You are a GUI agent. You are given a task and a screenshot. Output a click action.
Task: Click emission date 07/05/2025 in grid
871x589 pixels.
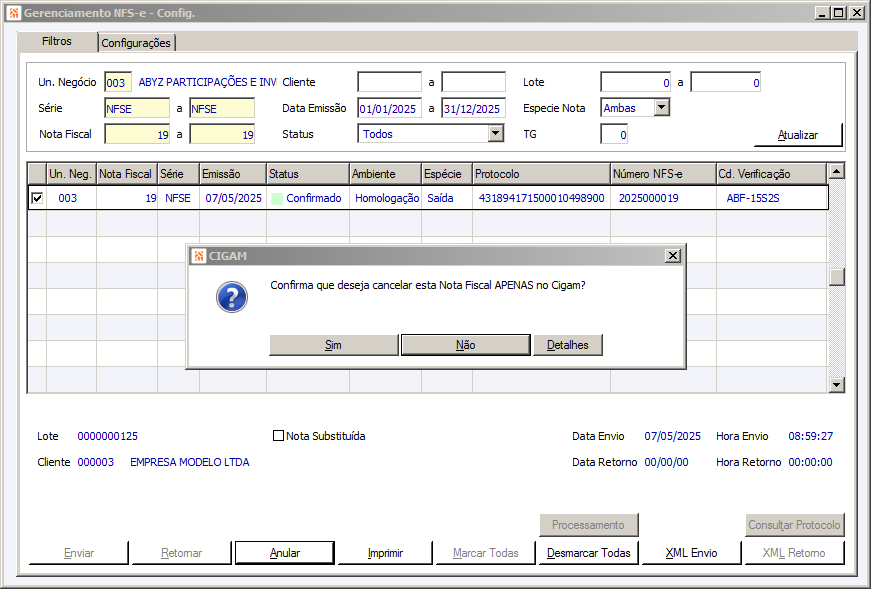(233, 198)
